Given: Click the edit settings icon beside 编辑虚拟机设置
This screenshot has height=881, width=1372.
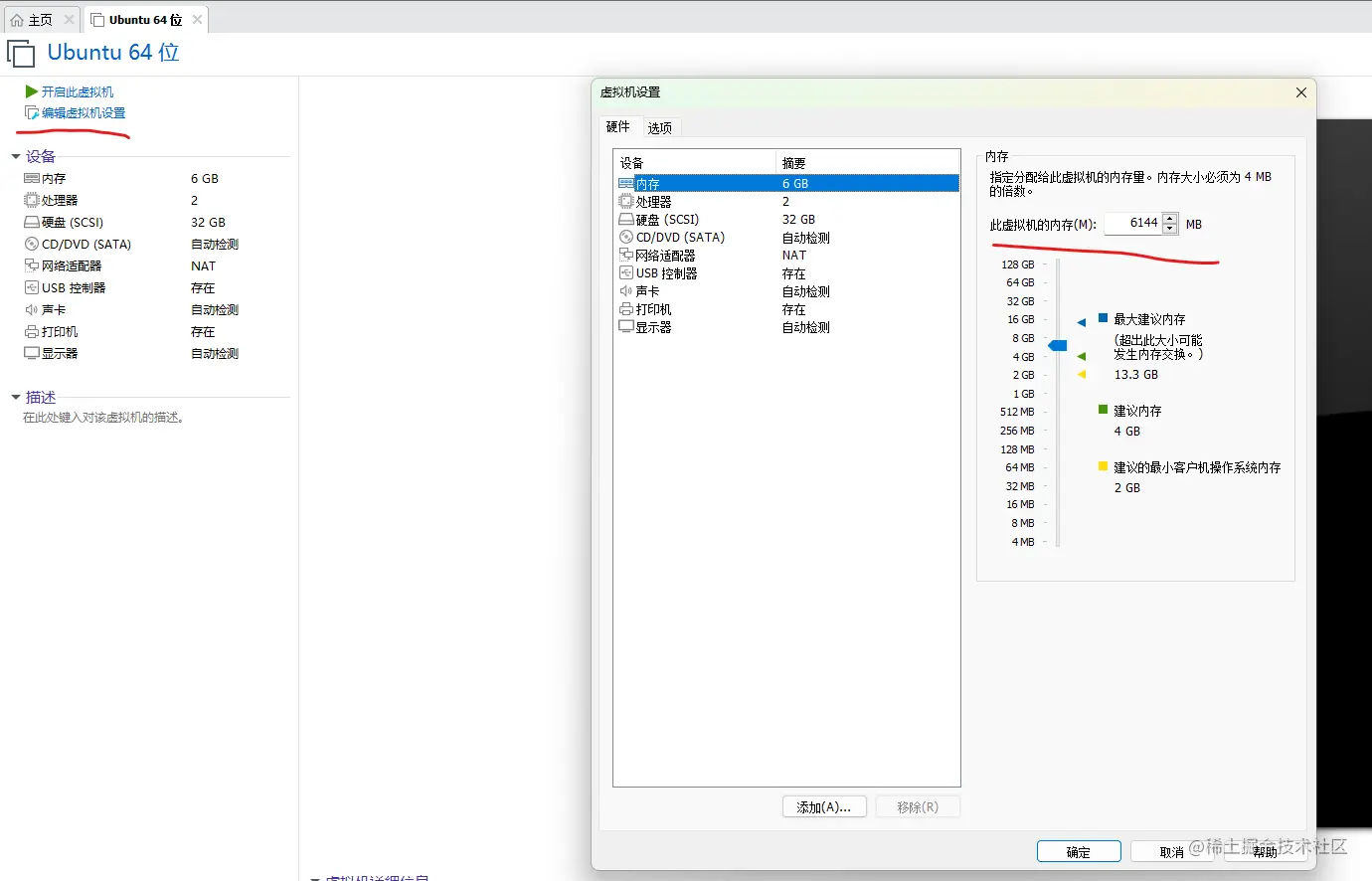Looking at the screenshot, I should [32, 113].
